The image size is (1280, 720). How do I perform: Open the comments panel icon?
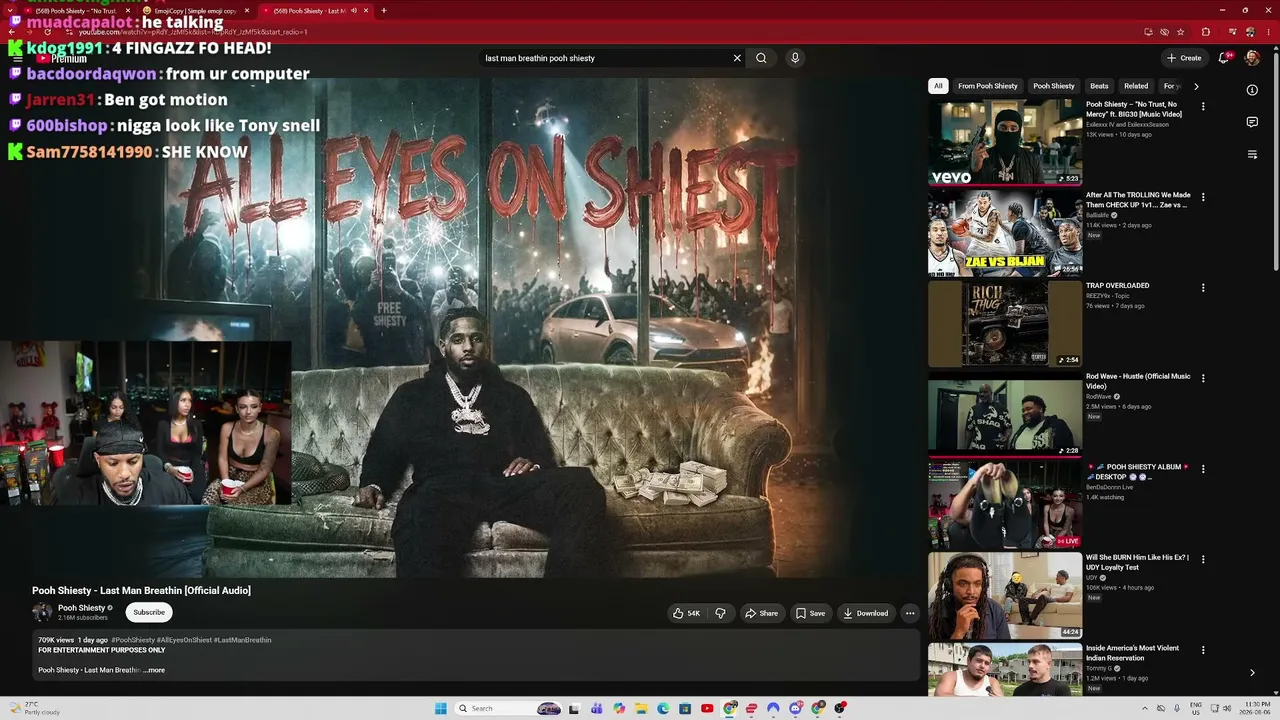pyautogui.click(x=1252, y=122)
